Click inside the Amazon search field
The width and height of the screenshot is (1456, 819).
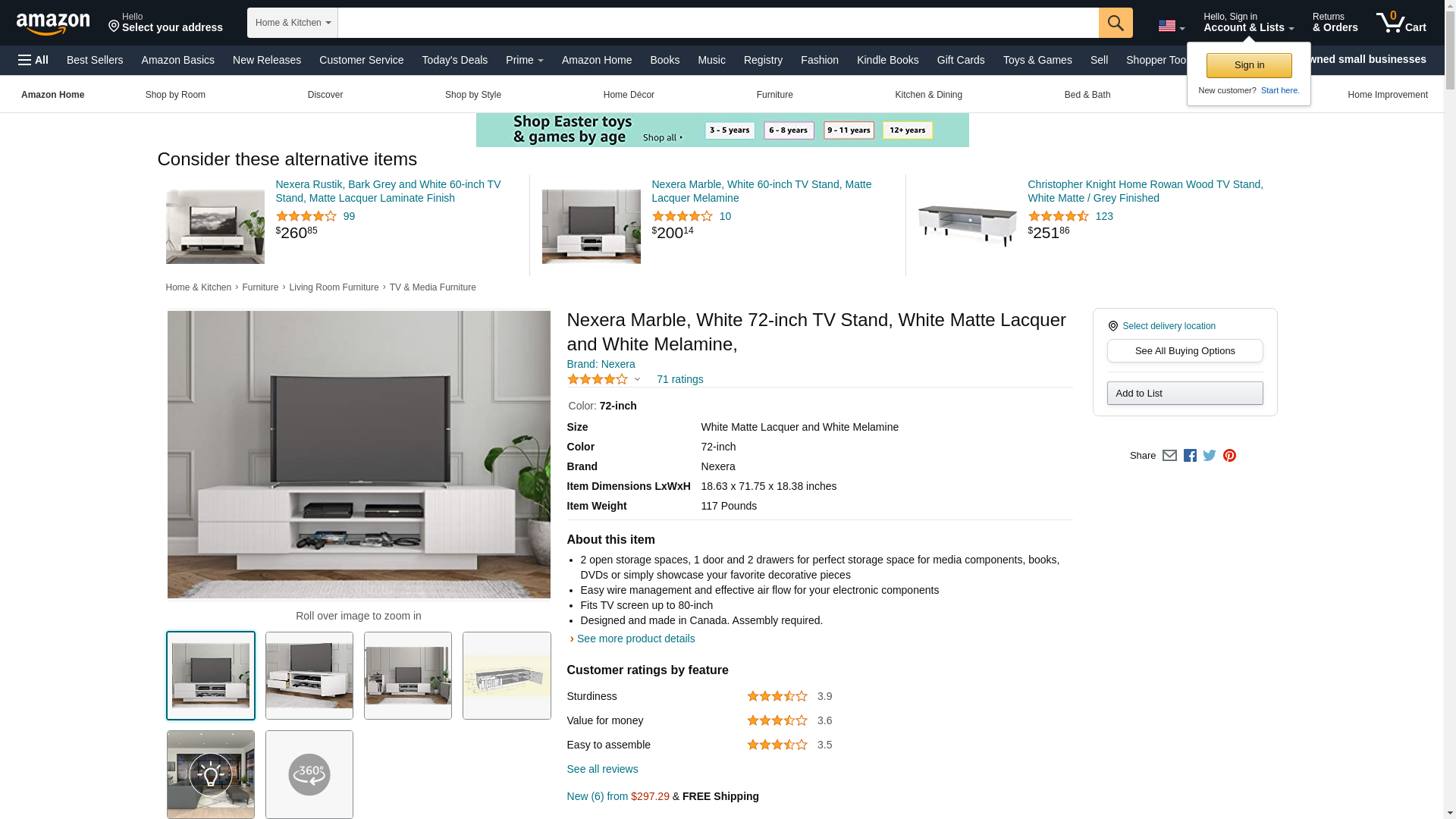coord(718,23)
